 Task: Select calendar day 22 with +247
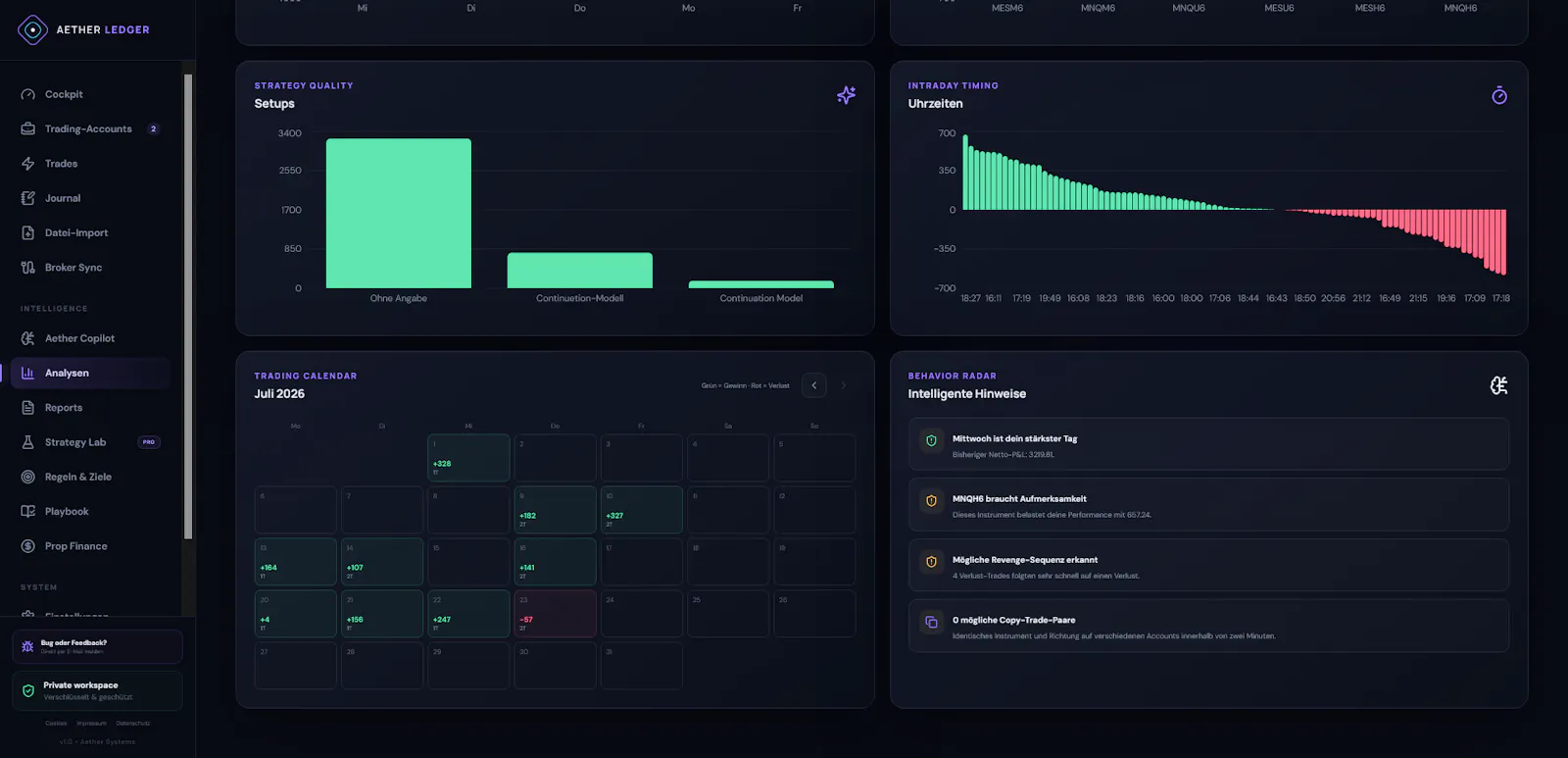[x=468, y=614]
